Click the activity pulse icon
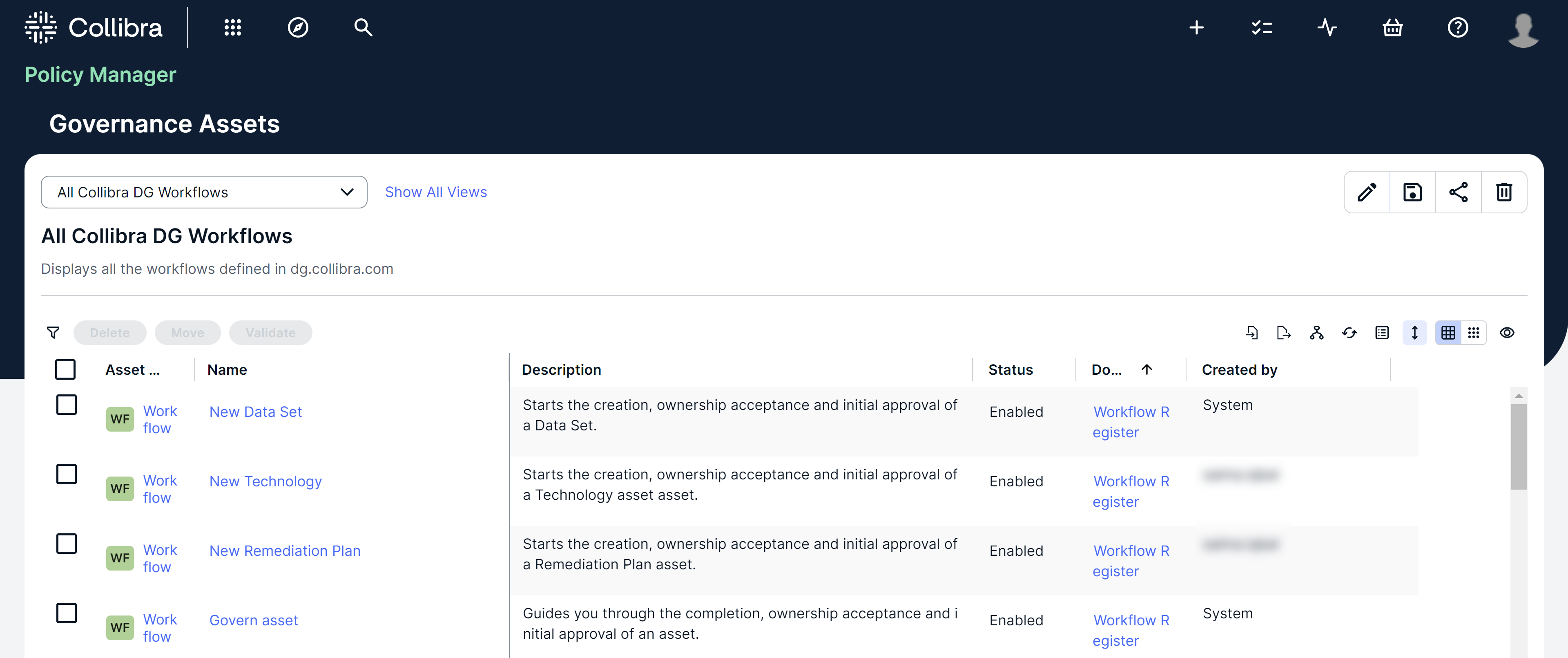 coord(1327,27)
